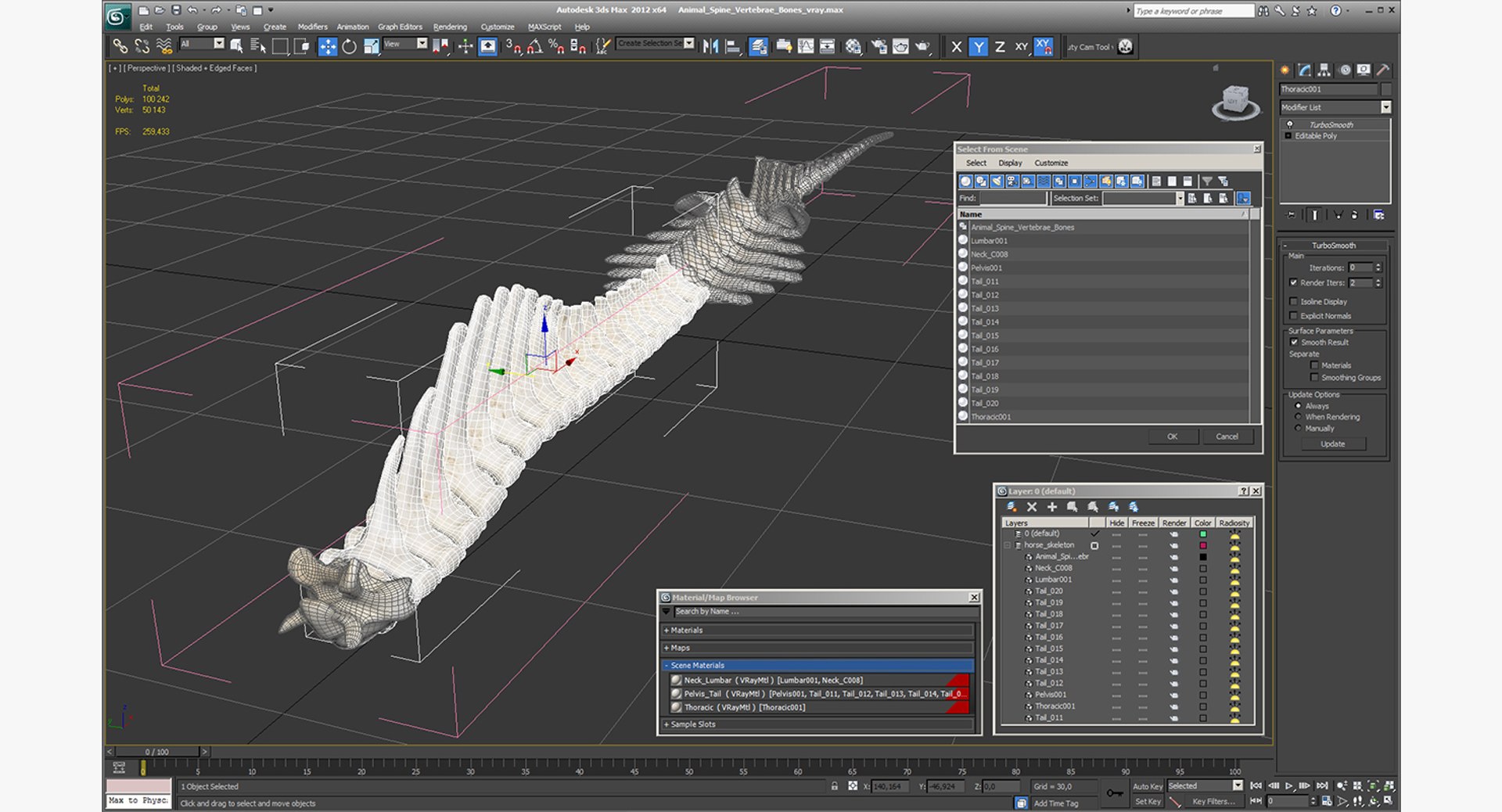This screenshot has width=1502, height=812.
Task: Click Delete layer X icon in Layer dialog
Action: 1032,507
